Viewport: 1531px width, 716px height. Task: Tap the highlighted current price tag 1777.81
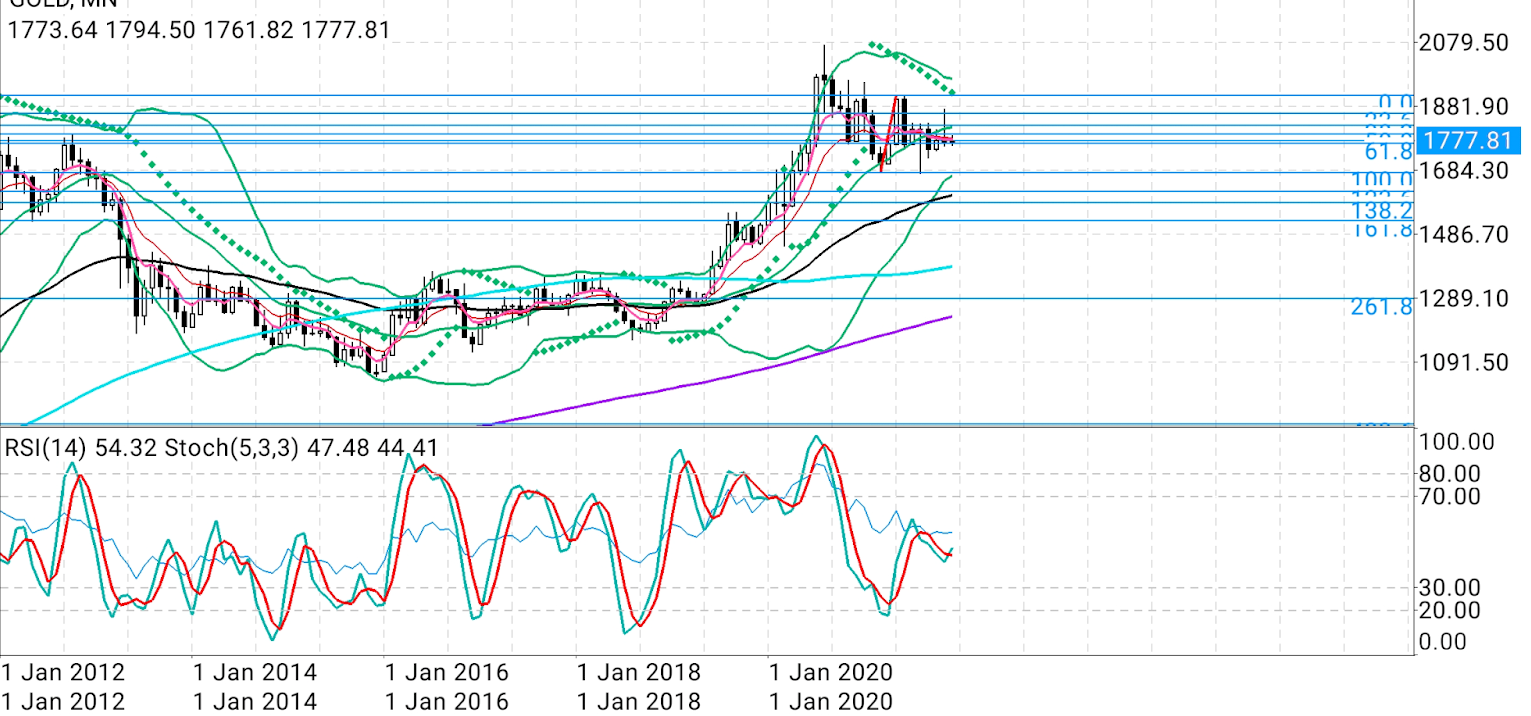(x=1468, y=139)
